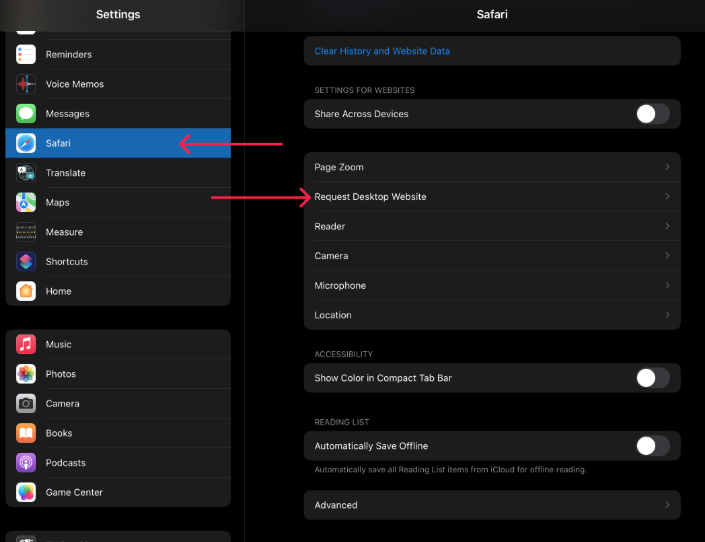Image resolution: width=705 pixels, height=542 pixels.
Task: Clear History and Website Data
Action: tap(382, 51)
